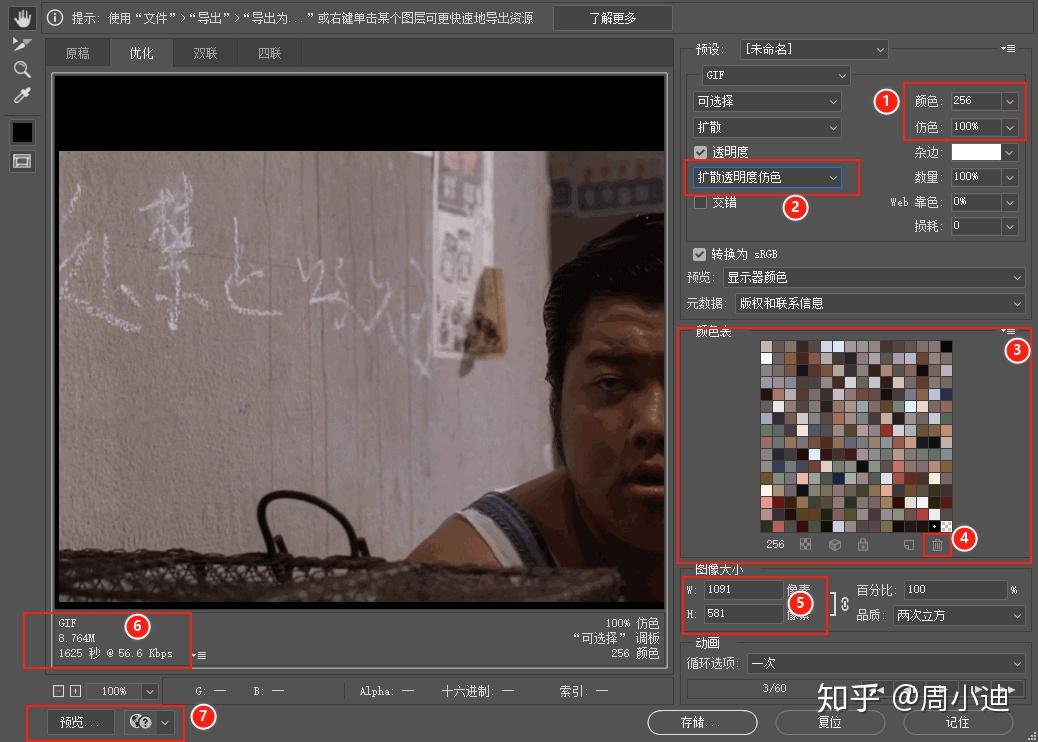This screenshot has width=1038, height=742.
Task: Toggle slices visibility icon
Action: 22,162
